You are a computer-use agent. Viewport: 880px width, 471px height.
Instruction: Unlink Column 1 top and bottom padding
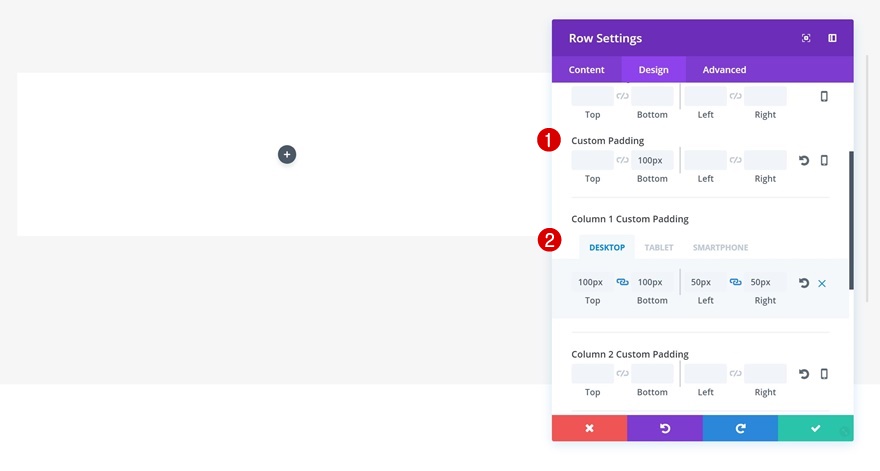pyautogui.click(x=622, y=282)
